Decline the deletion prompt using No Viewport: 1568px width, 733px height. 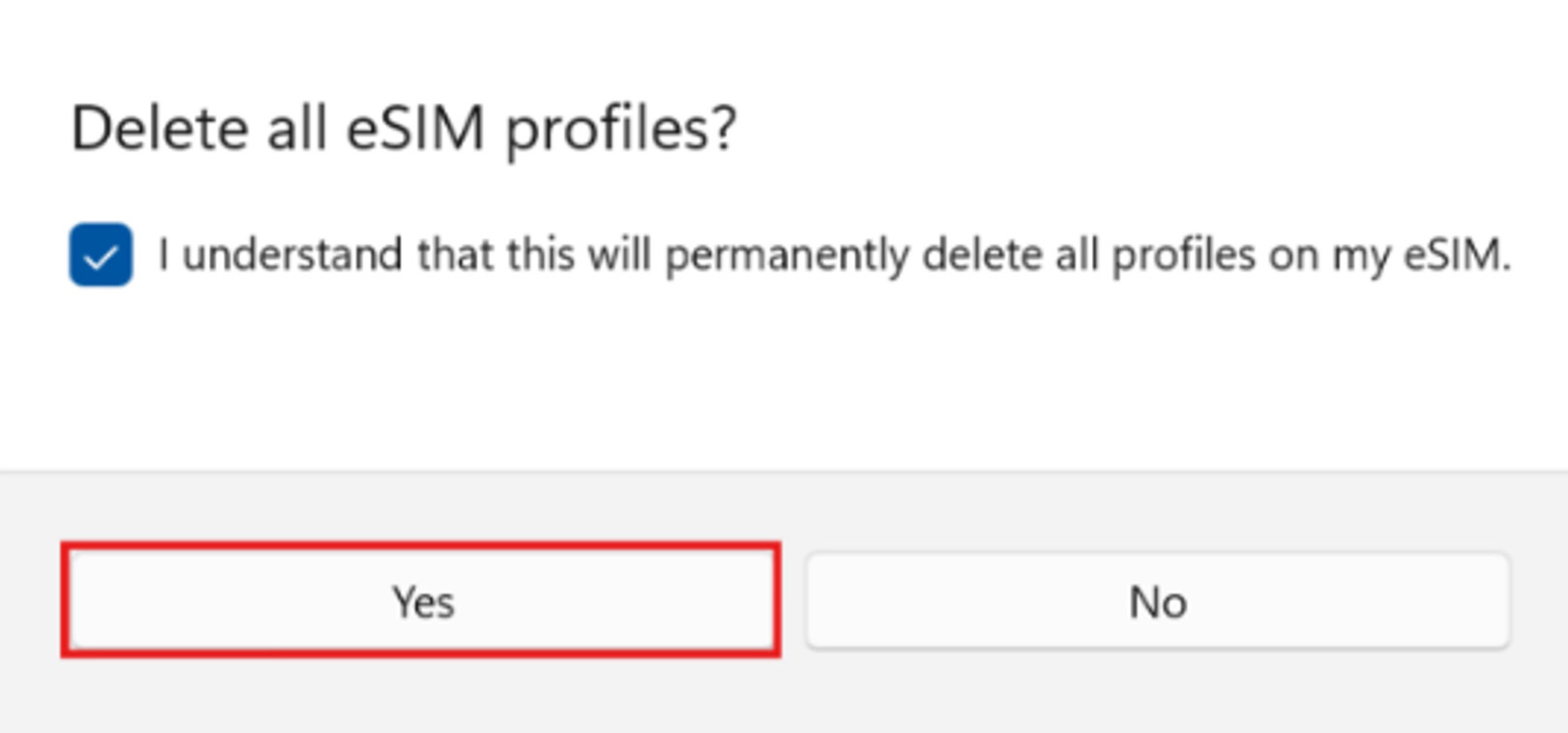pyautogui.click(x=1158, y=601)
